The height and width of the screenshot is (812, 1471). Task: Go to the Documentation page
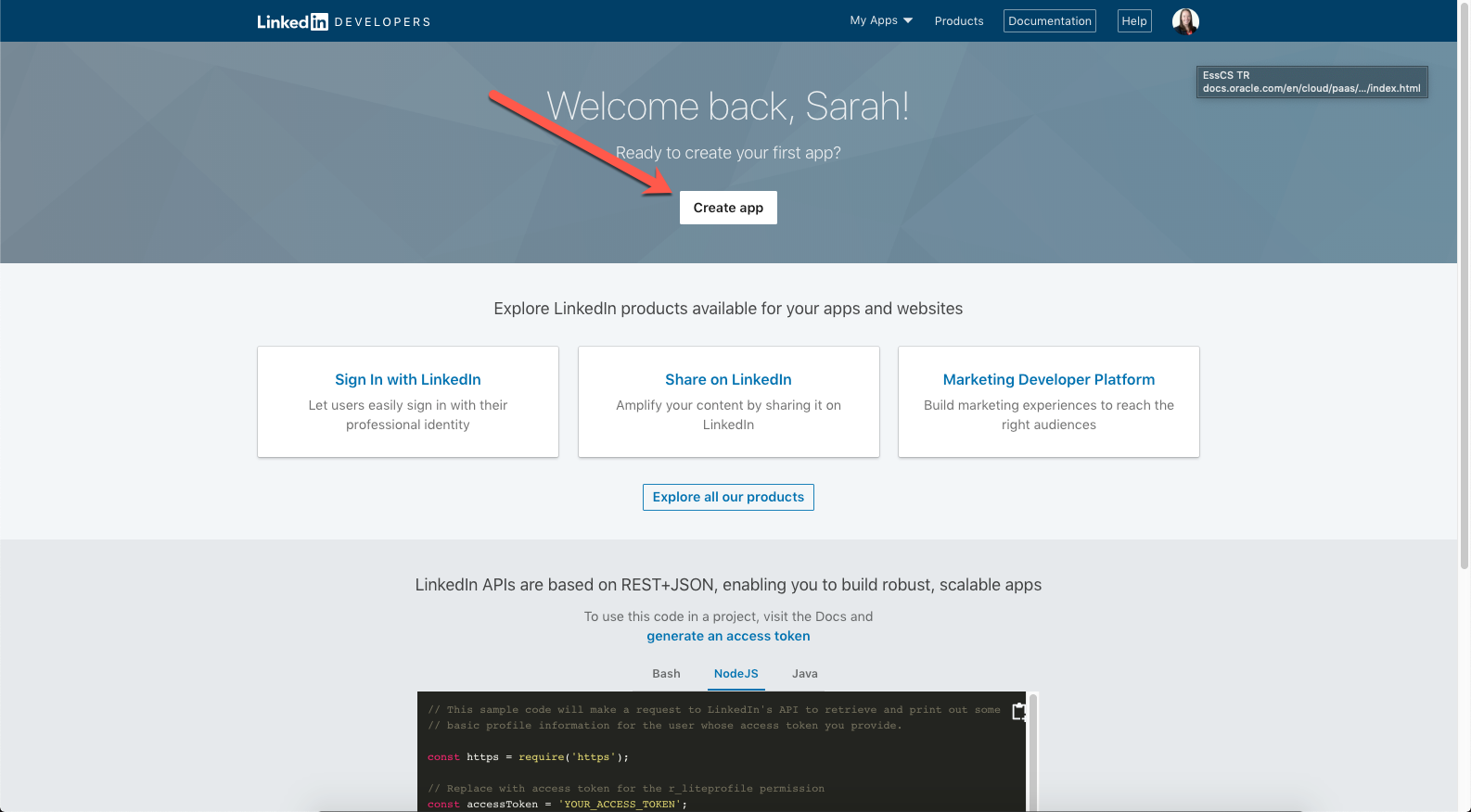(1049, 21)
